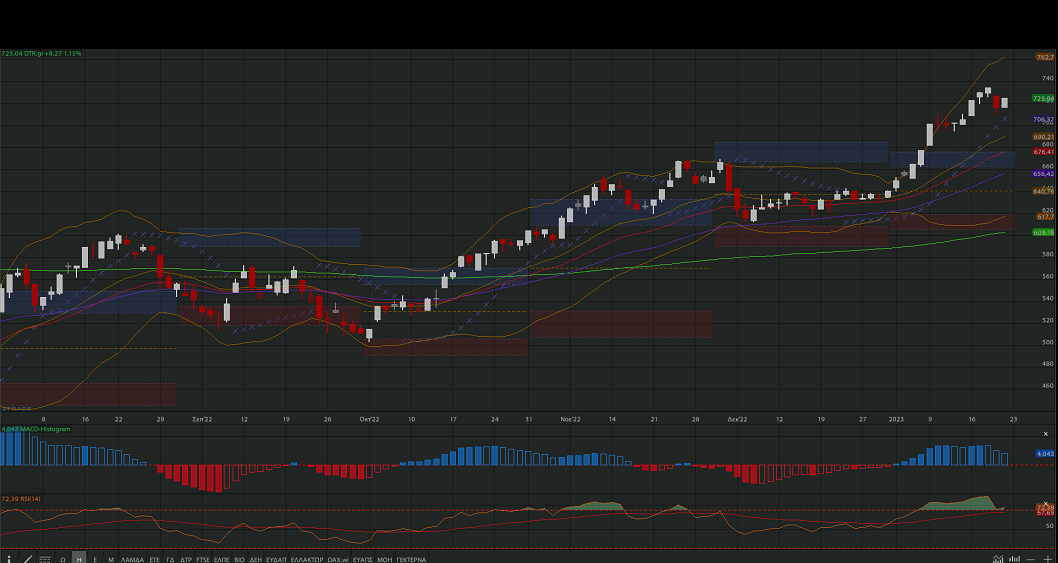
Task: Zoom out with the minus icon
Action: point(1030,560)
